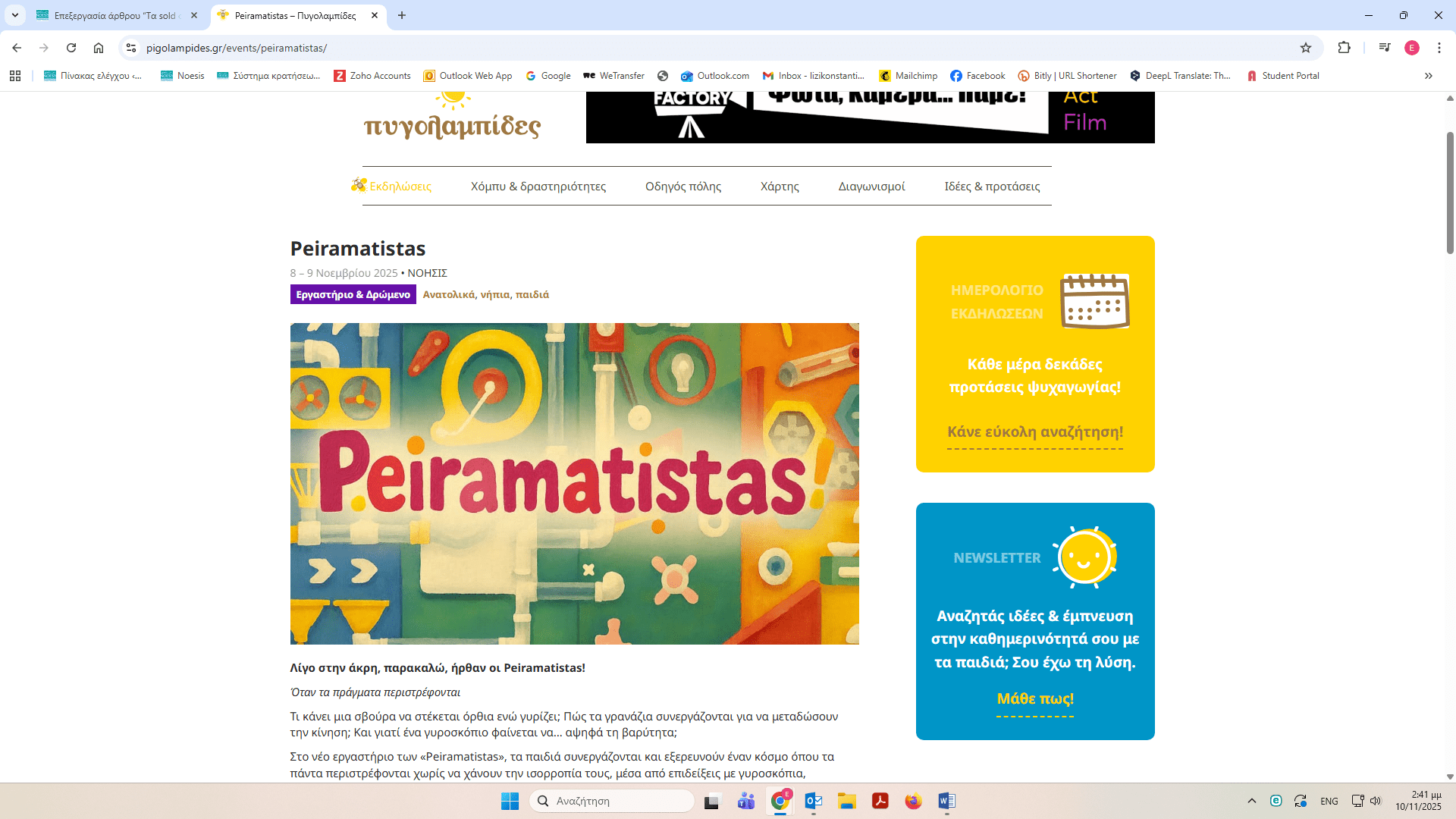Click the Mailchimp bookmark
Image resolution: width=1456 pixels, height=819 pixels.
[908, 76]
